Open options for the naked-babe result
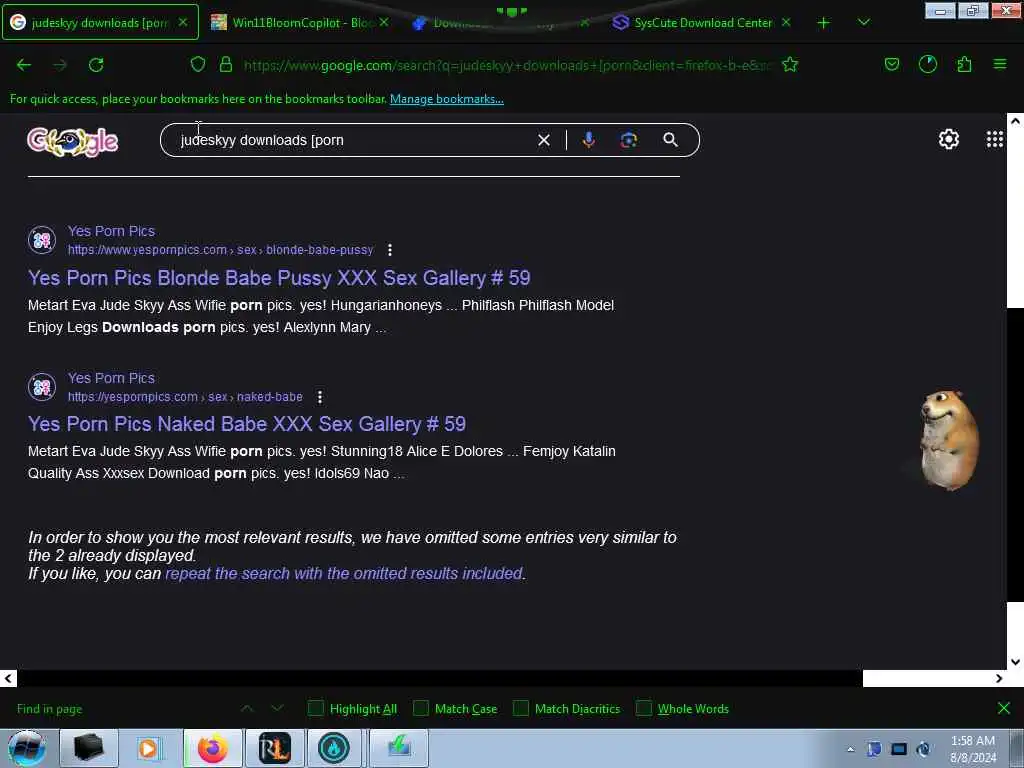The image size is (1024, 768). pos(319,397)
